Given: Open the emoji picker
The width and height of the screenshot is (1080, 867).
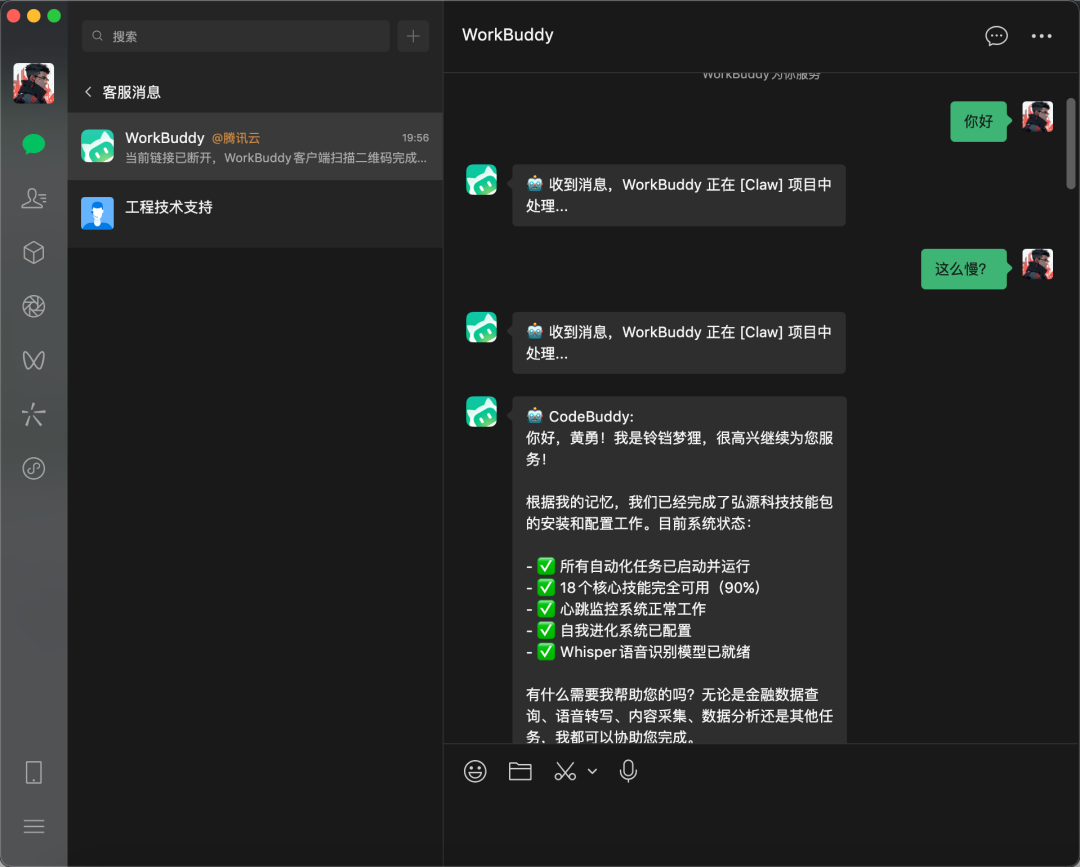Looking at the screenshot, I should pos(475,771).
